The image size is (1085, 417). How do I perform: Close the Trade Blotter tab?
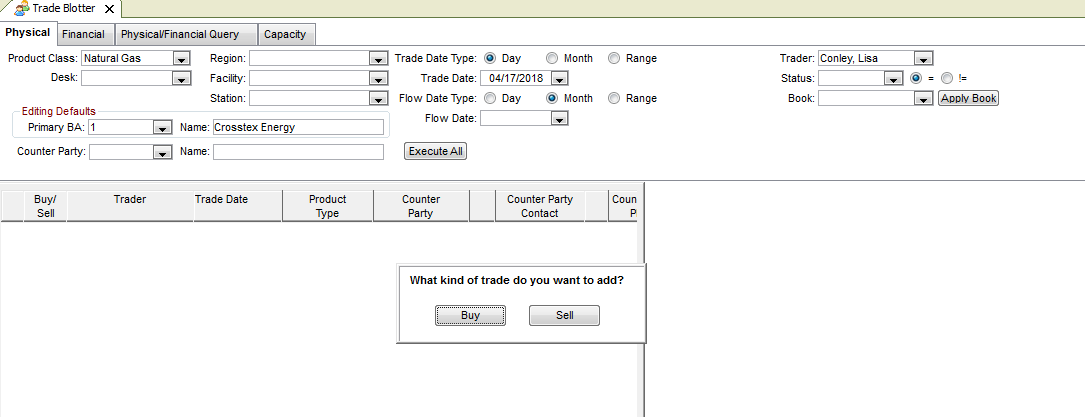109,8
